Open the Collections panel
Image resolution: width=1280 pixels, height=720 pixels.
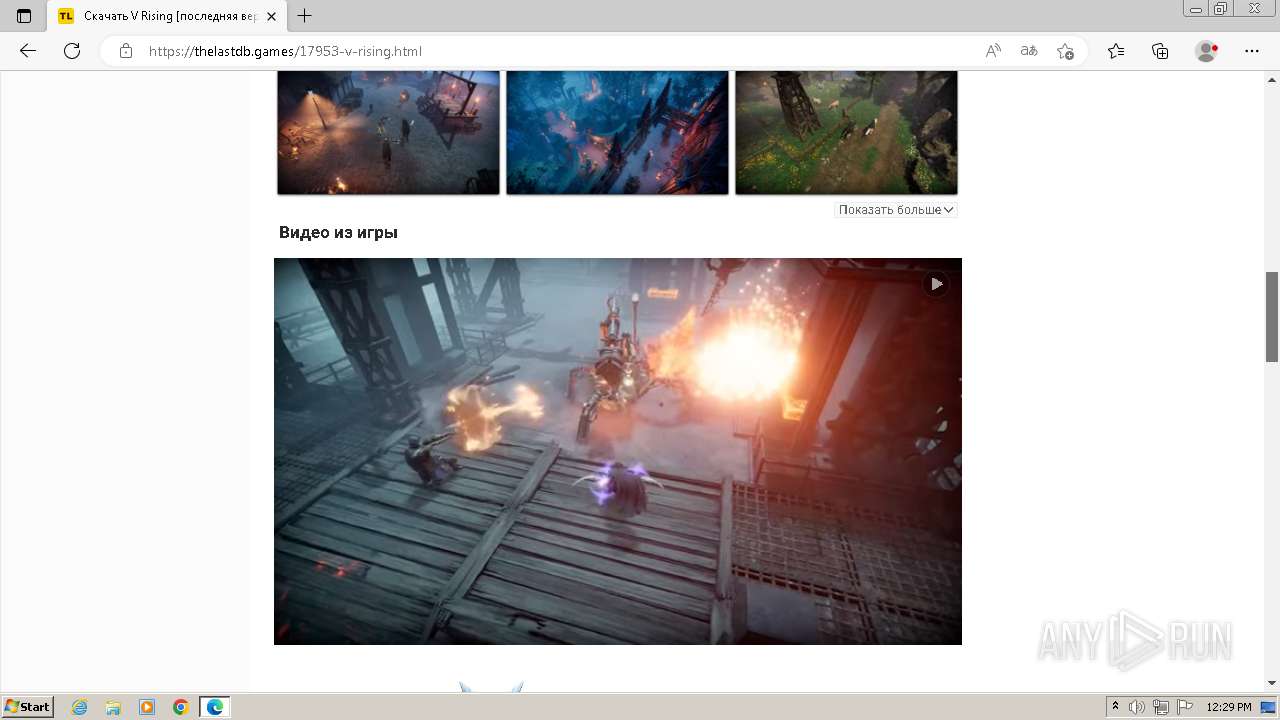(x=1160, y=51)
